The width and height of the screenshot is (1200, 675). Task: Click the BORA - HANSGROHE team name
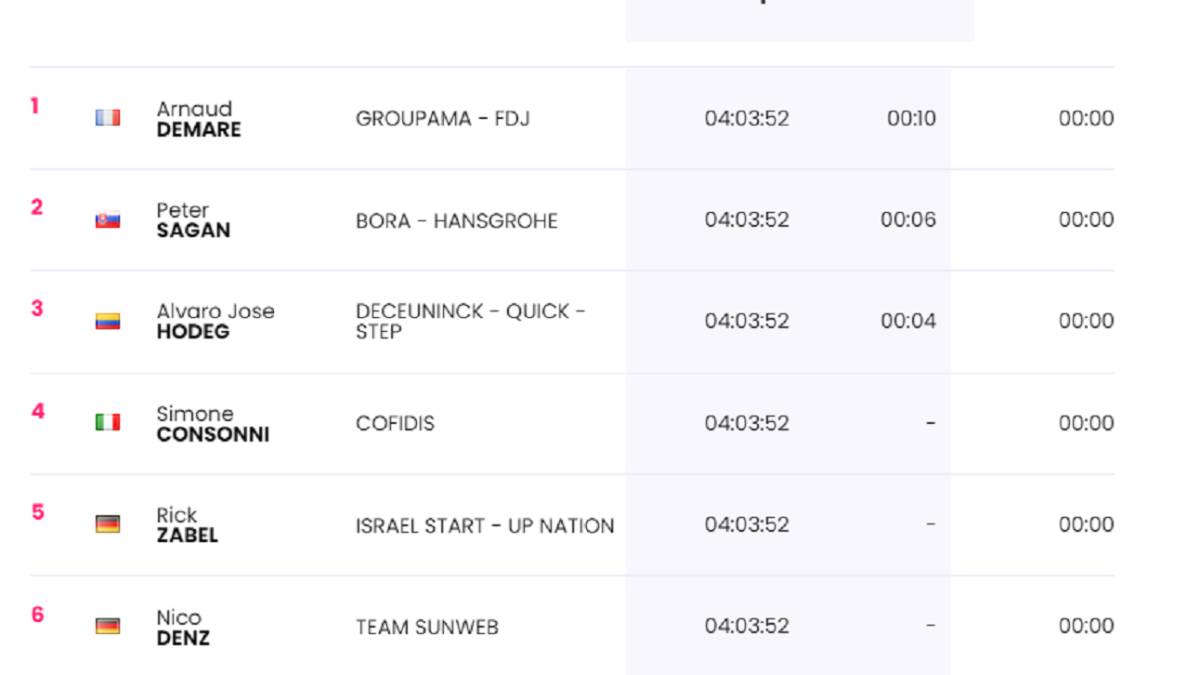[457, 220]
